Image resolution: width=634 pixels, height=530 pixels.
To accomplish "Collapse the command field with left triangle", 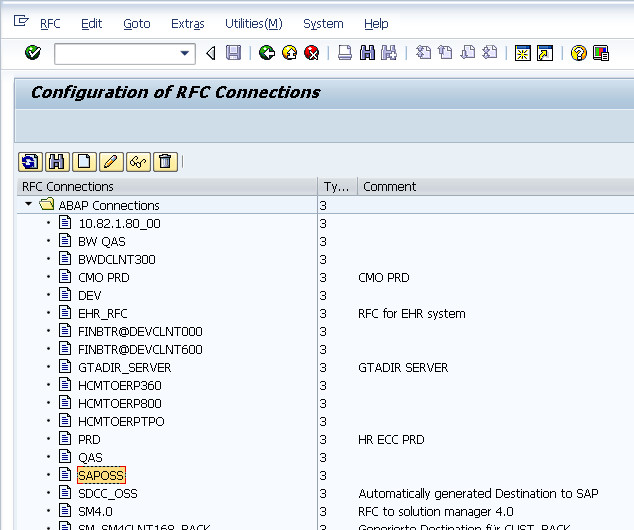I will 211,53.
